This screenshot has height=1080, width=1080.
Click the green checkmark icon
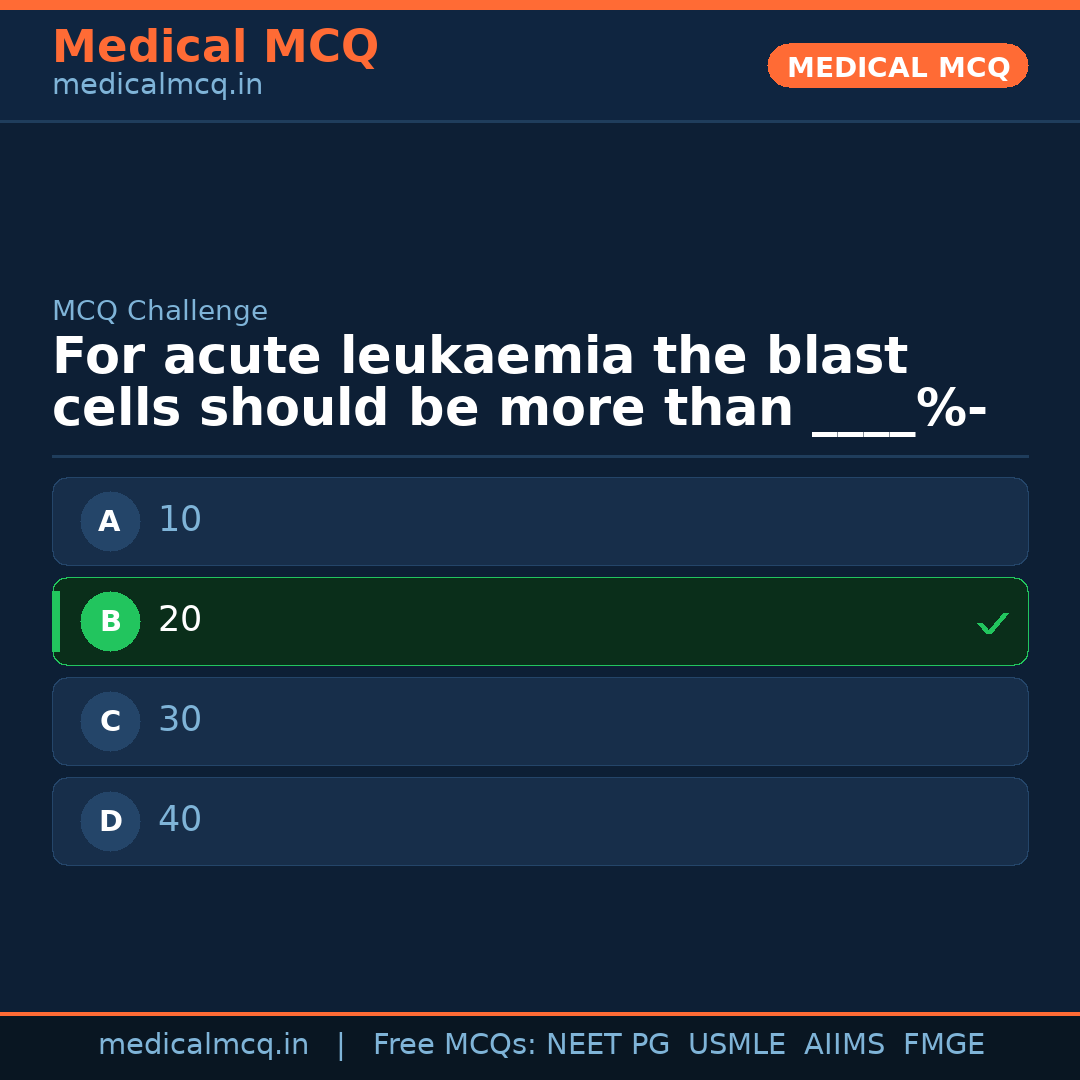pyautogui.click(x=992, y=623)
